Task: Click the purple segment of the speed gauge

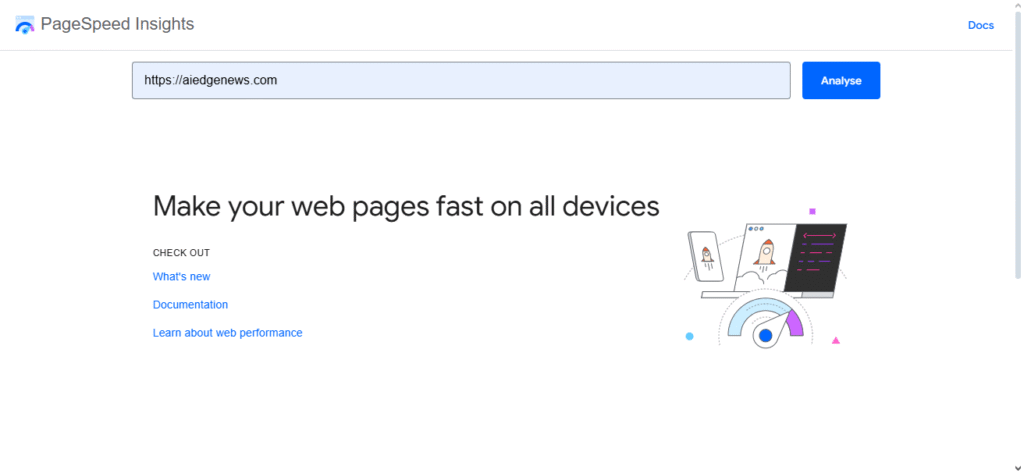Action: pyautogui.click(x=796, y=323)
